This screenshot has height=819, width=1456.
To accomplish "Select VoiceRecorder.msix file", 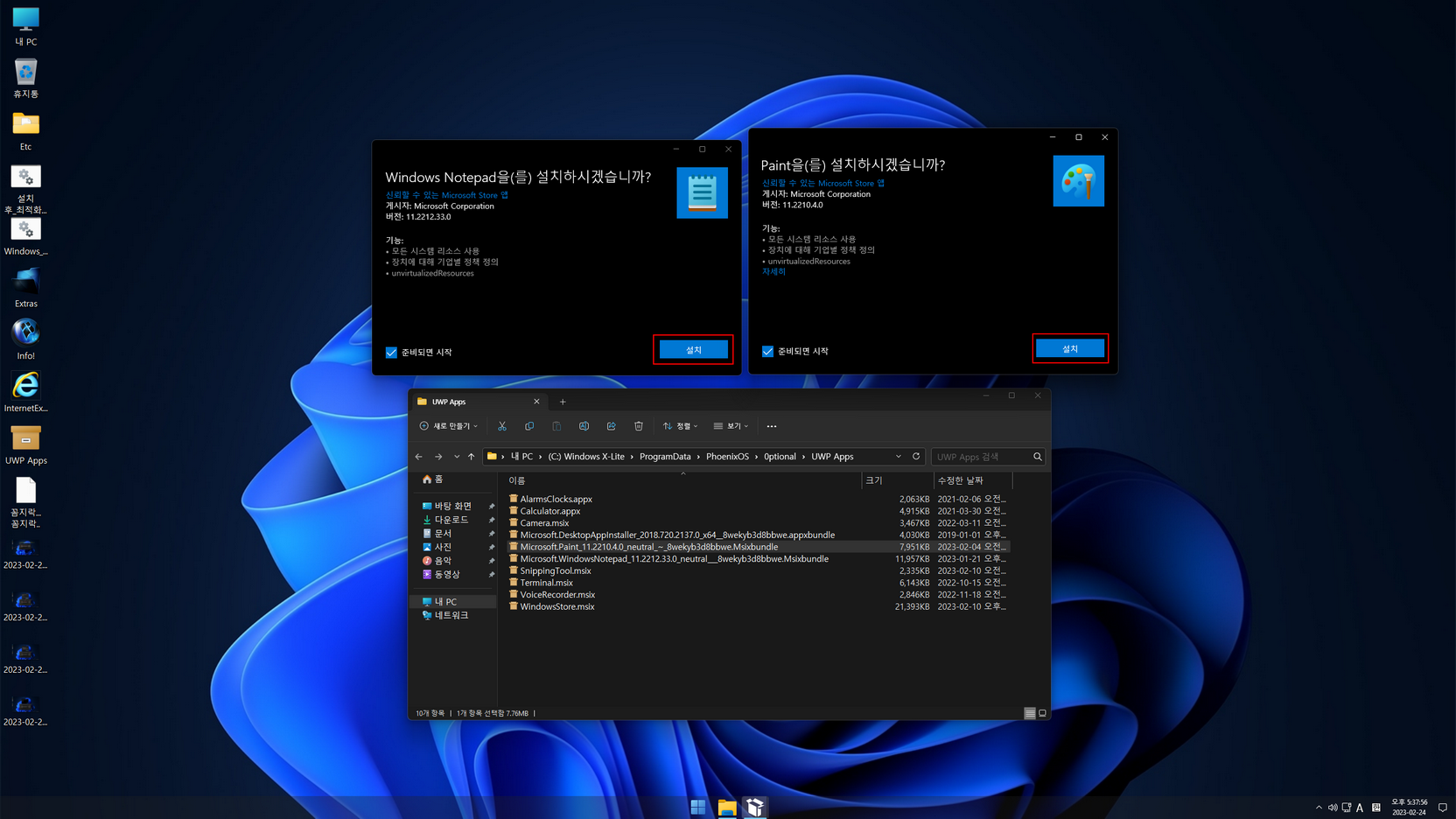I will (557, 595).
